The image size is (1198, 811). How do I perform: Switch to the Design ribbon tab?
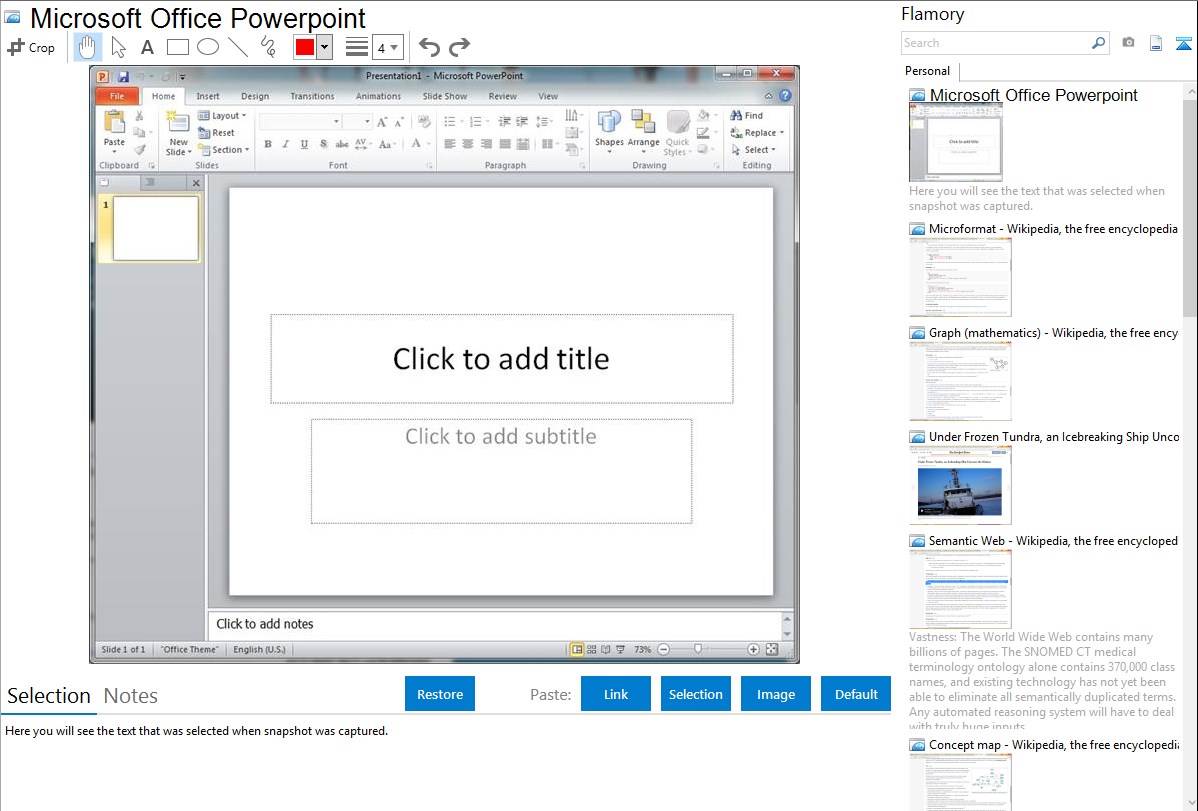[255, 96]
